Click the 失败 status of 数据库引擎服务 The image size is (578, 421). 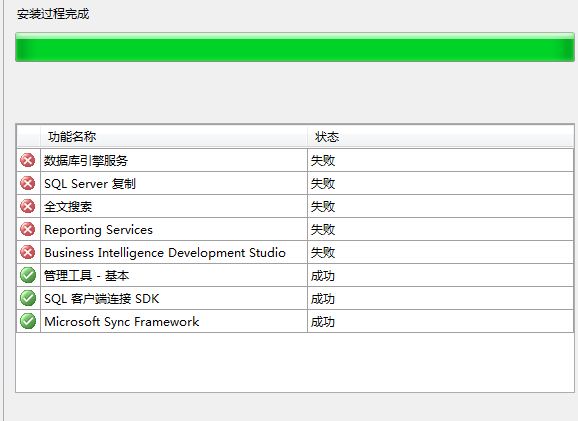323,161
